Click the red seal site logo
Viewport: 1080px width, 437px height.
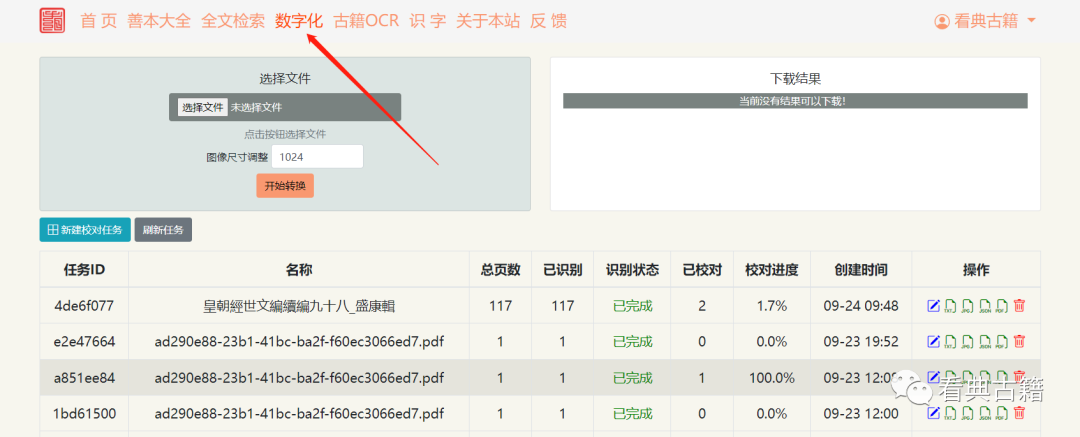point(52,20)
